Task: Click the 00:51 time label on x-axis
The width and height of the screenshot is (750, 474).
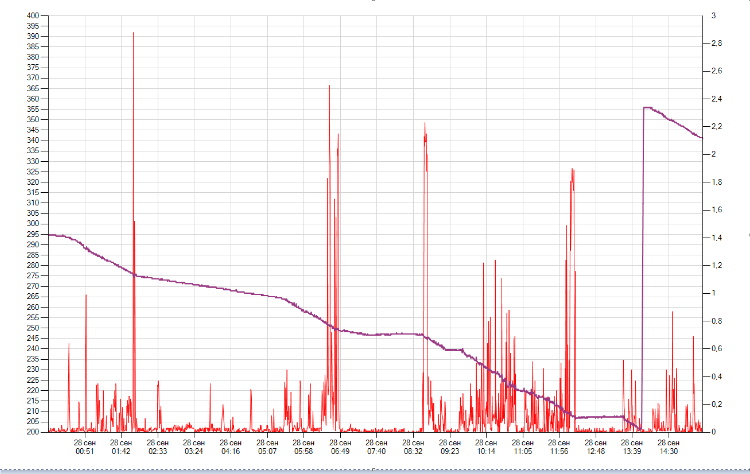Action: [x=85, y=451]
